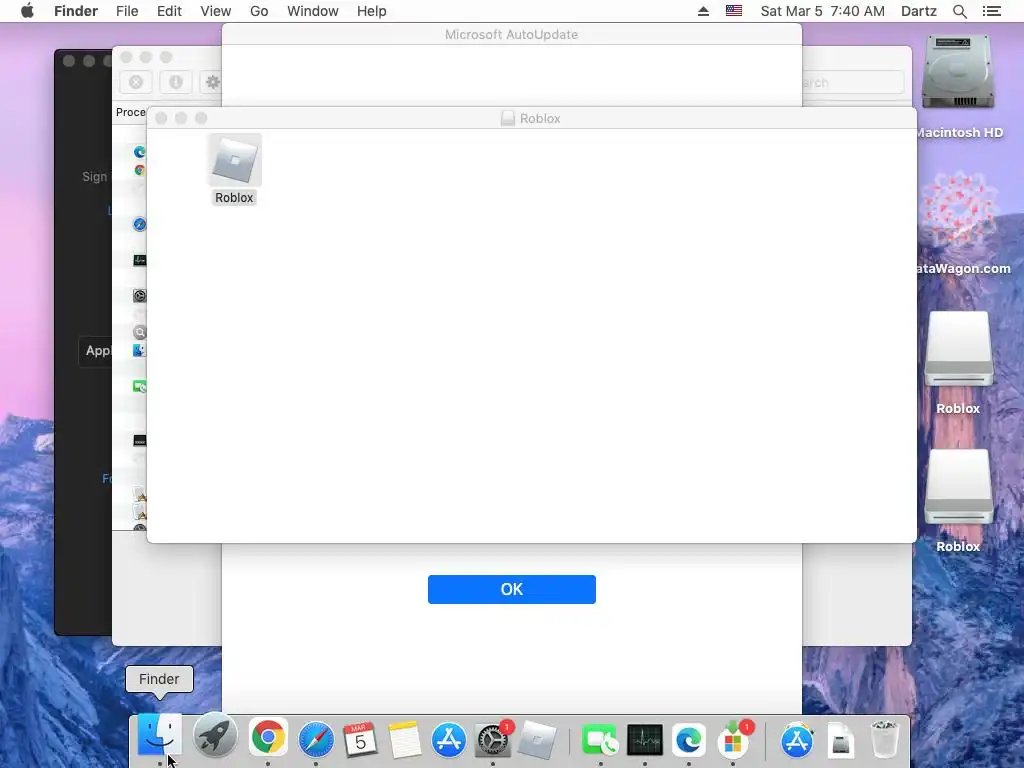Click Activity Monitor search field

[853, 83]
